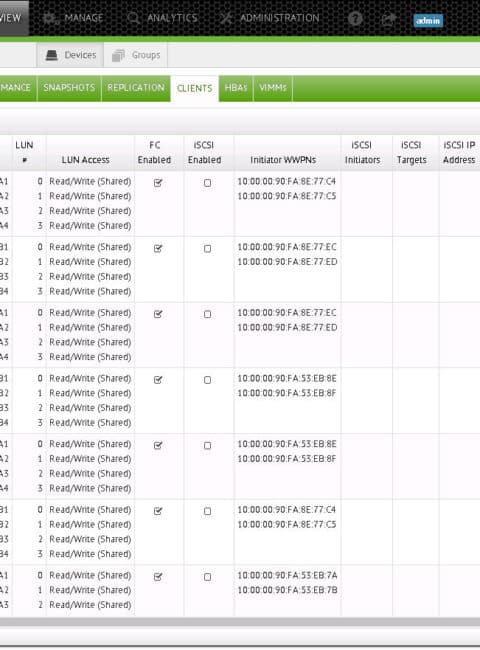
Task: Toggle iSCSI Enabled in fifth group of rows
Action: click(x=207, y=446)
